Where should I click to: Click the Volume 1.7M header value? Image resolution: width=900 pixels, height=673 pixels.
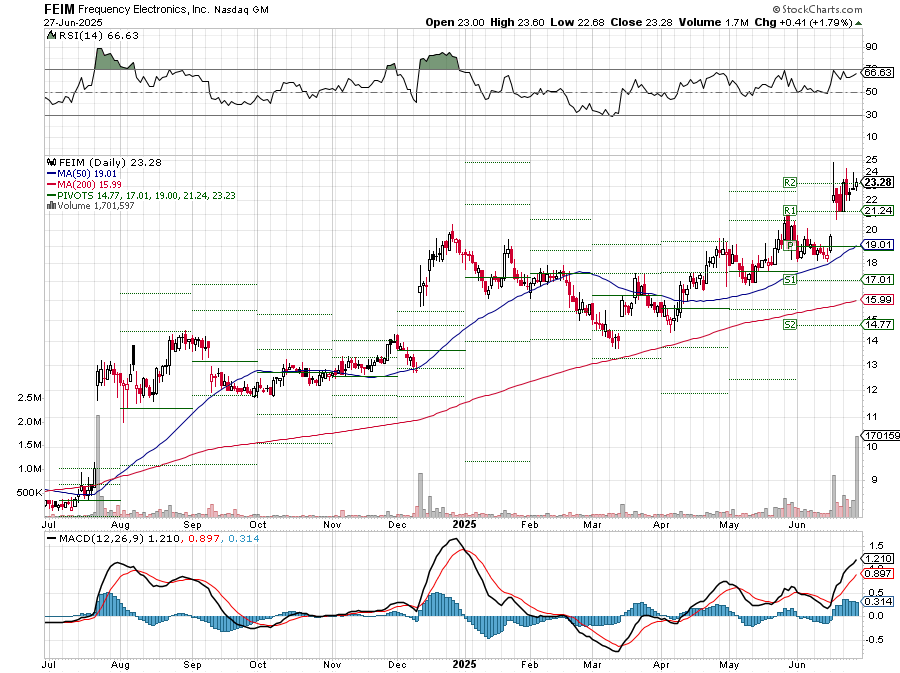[713, 22]
